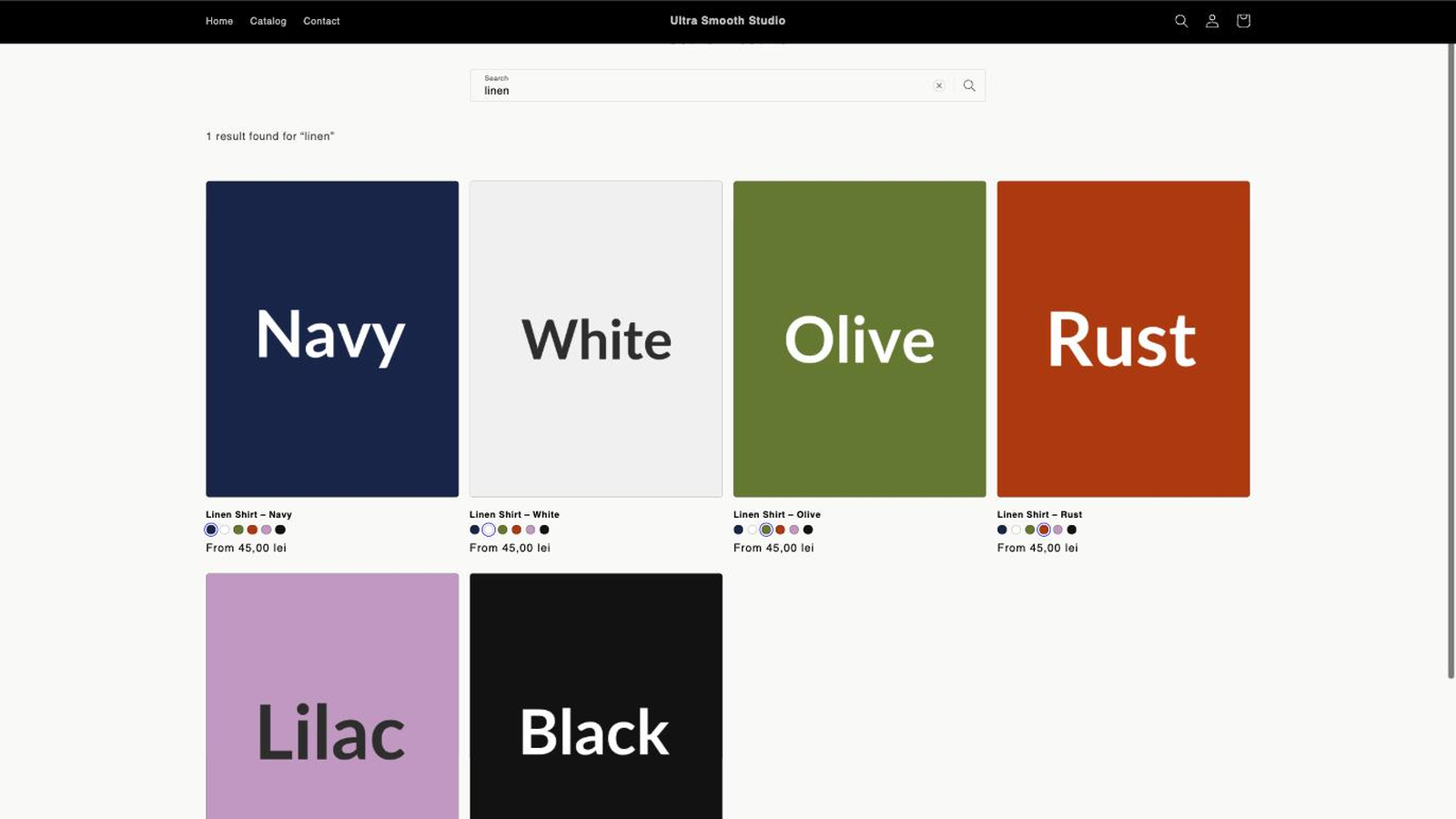Pick the rust swatch under Linen Shirt – White

[x=516, y=530]
